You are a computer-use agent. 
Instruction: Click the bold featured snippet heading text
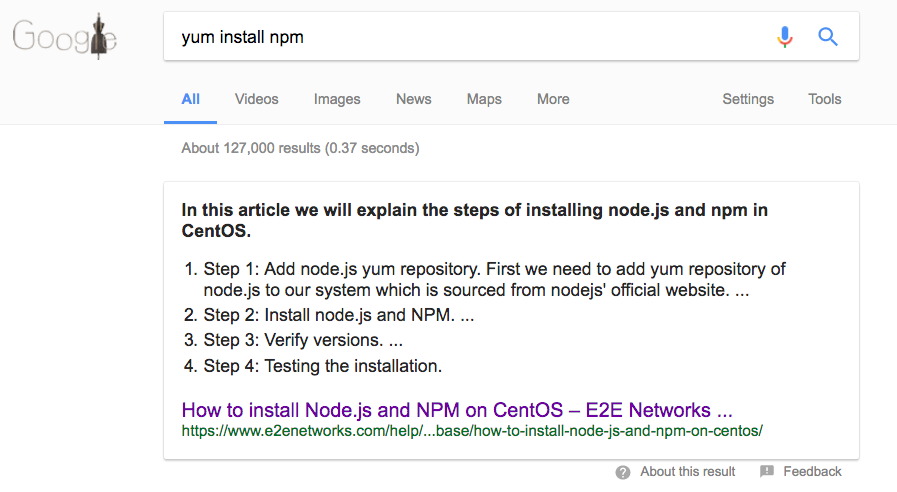tap(474, 220)
